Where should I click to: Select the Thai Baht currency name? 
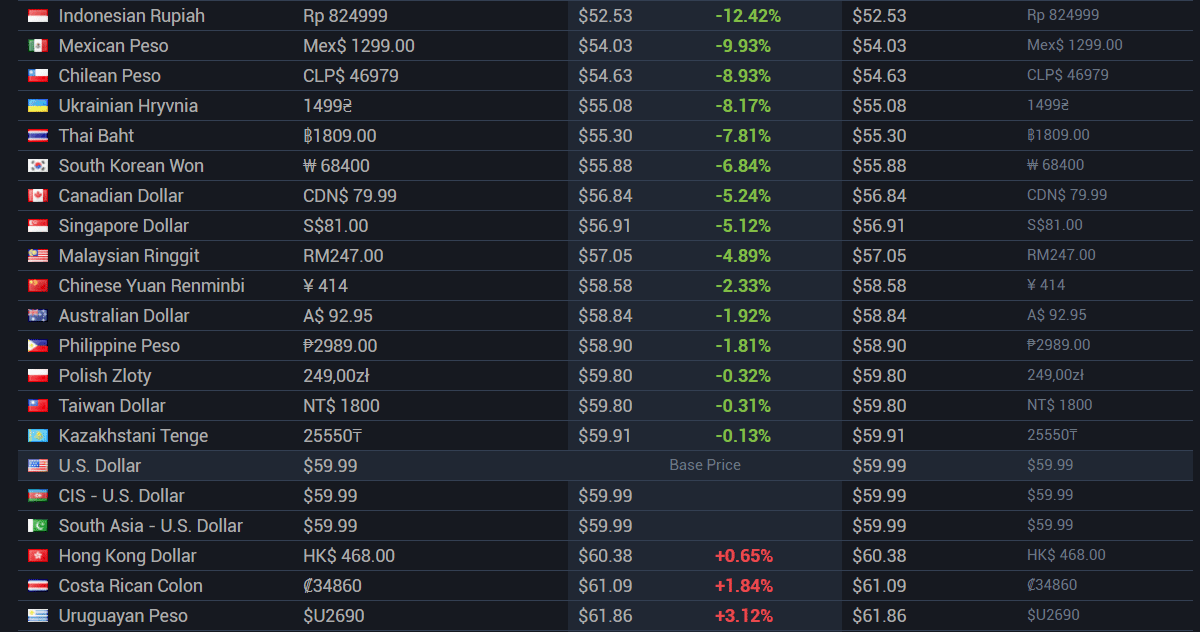point(96,136)
